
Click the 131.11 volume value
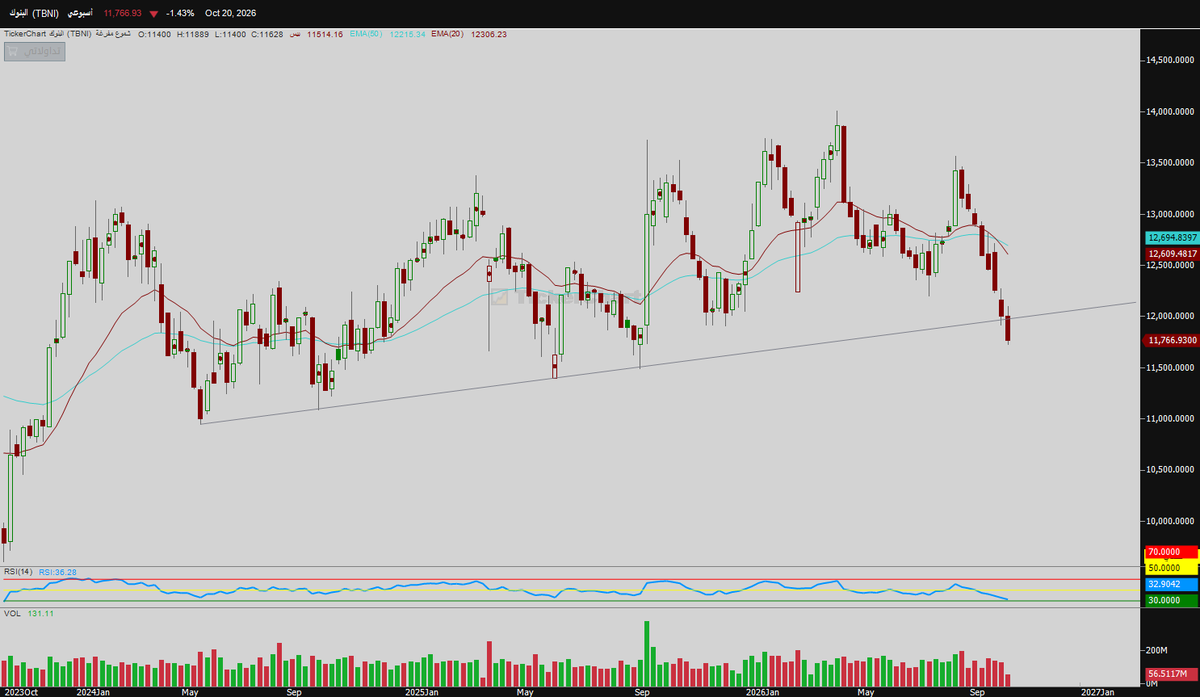tap(41, 612)
